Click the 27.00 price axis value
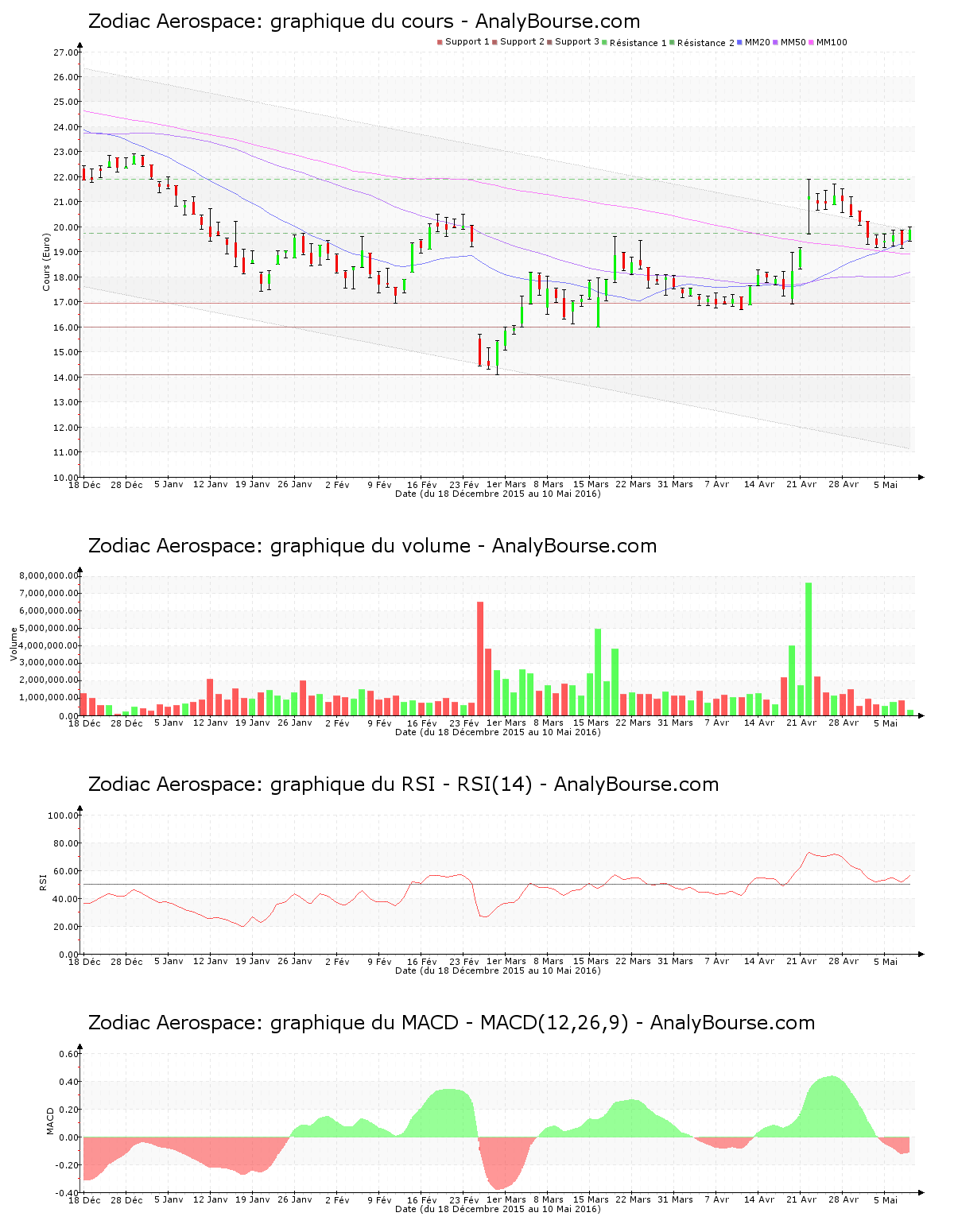The width and height of the screenshot is (954, 1232). tap(66, 52)
